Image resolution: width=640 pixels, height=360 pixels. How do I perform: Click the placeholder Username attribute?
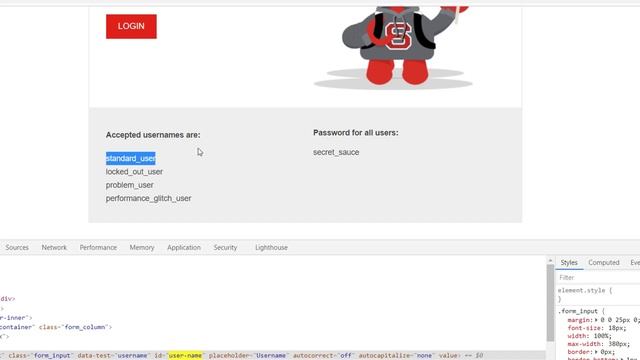(x=249, y=356)
